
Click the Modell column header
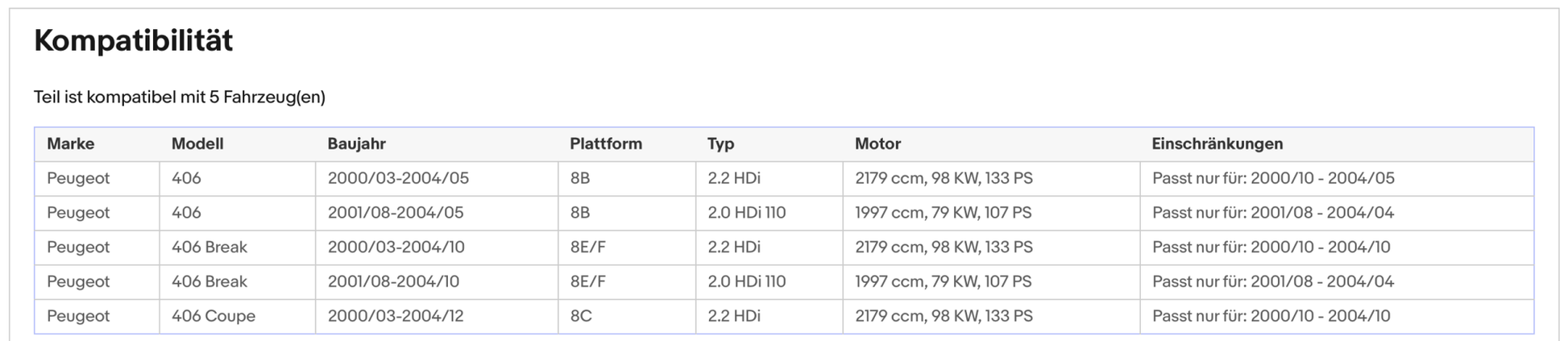tap(197, 143)
